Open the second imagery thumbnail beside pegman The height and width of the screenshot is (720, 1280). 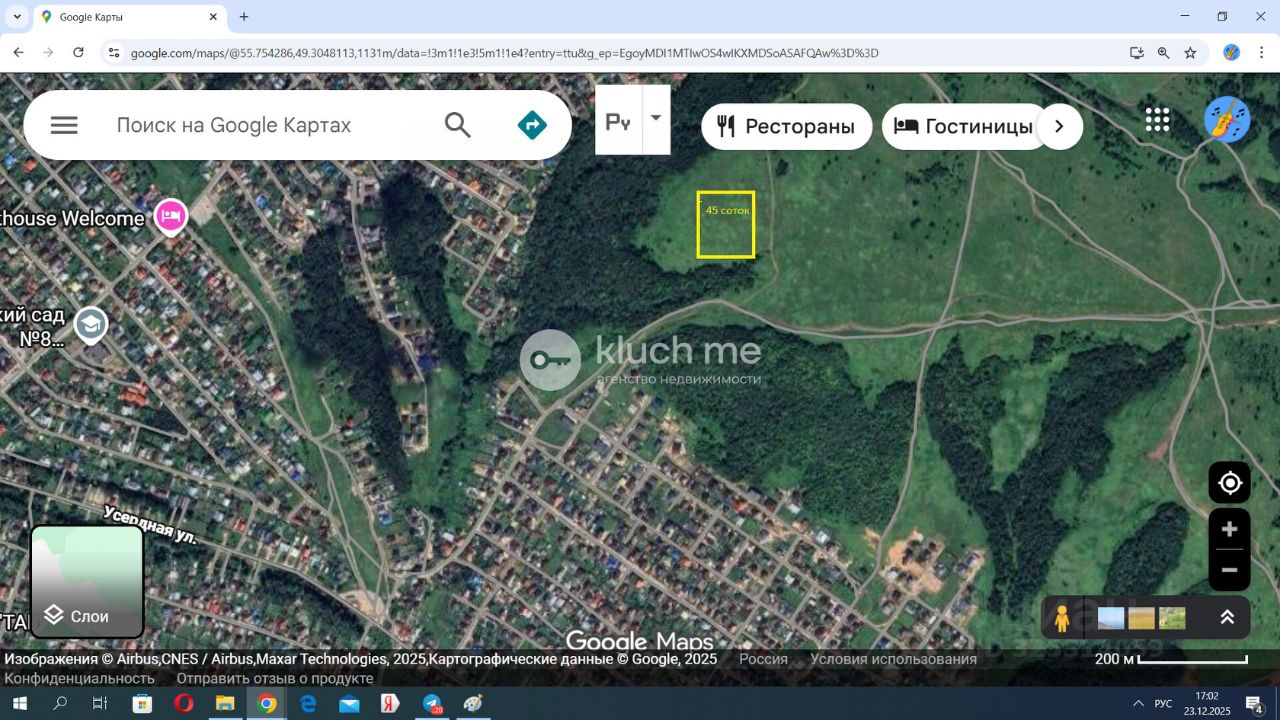[x=1141, y=618]
